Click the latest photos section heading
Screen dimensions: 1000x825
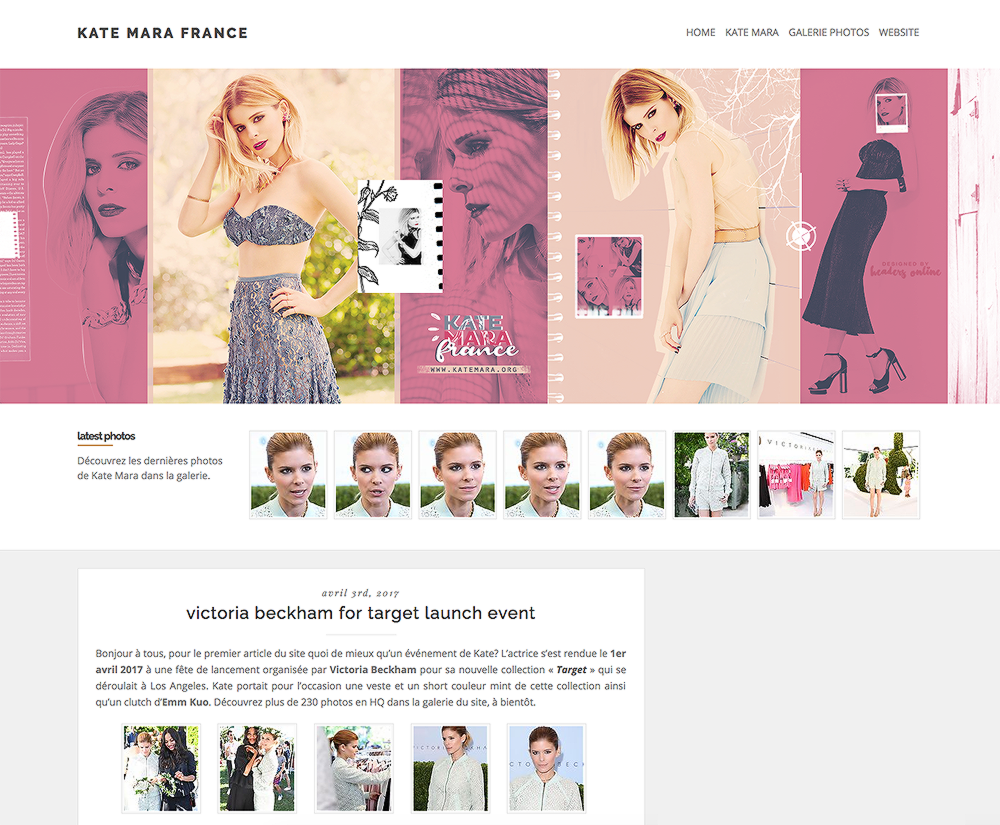click(x=108, y=435)
